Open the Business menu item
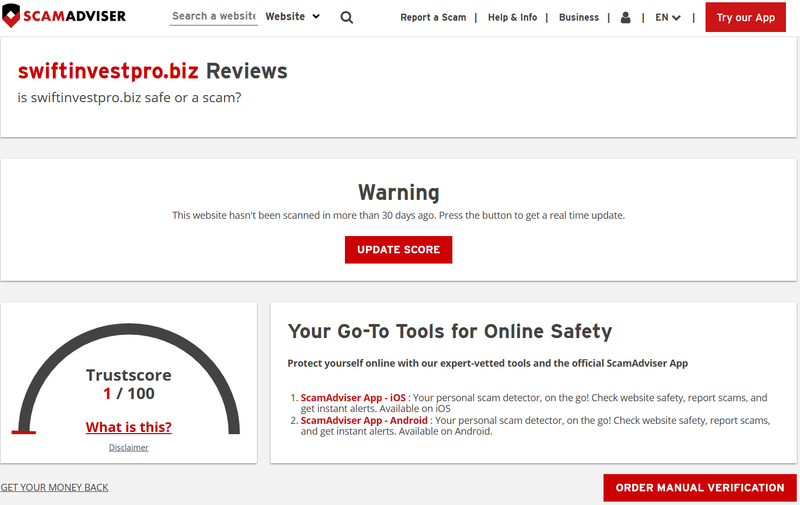Screen dimensions: 800x505 [x=579, y=17]
